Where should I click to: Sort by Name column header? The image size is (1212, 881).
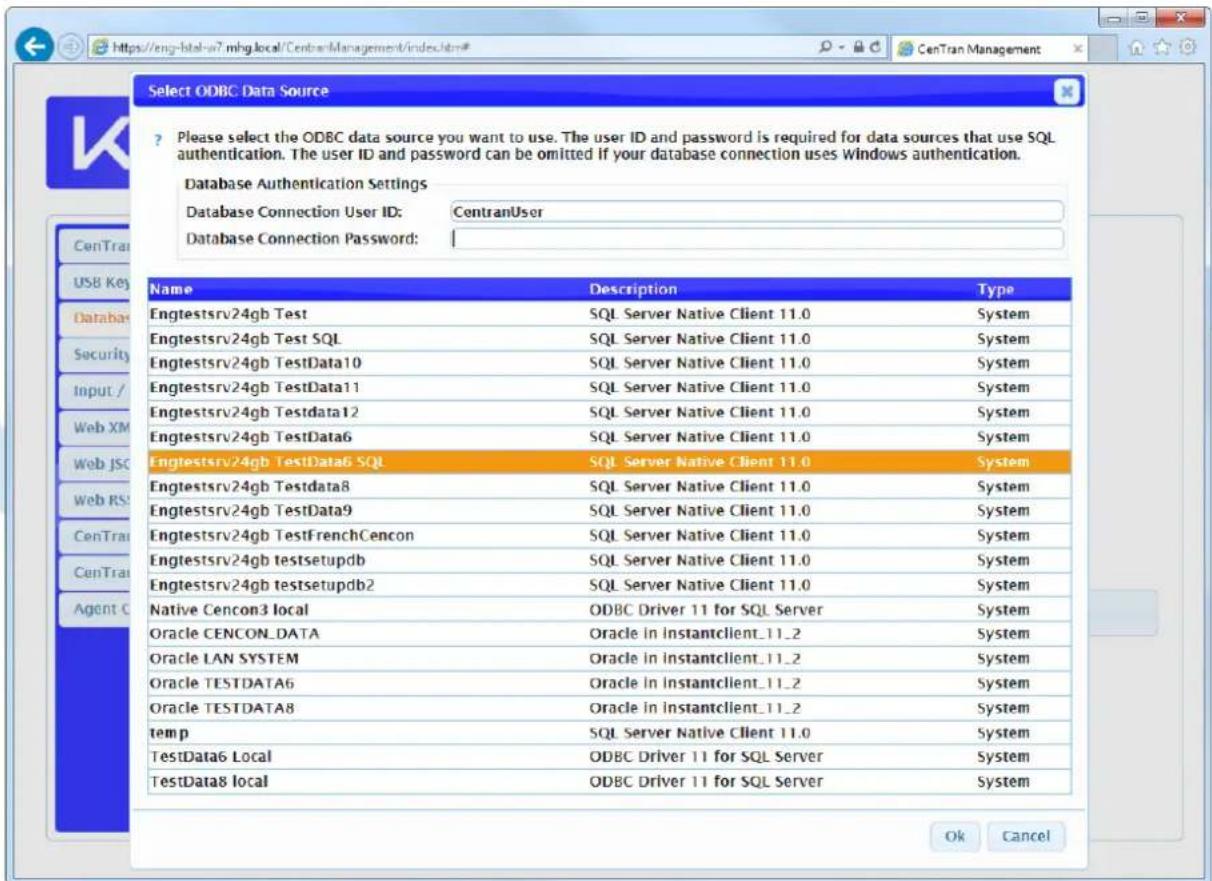tap(368, 290)
